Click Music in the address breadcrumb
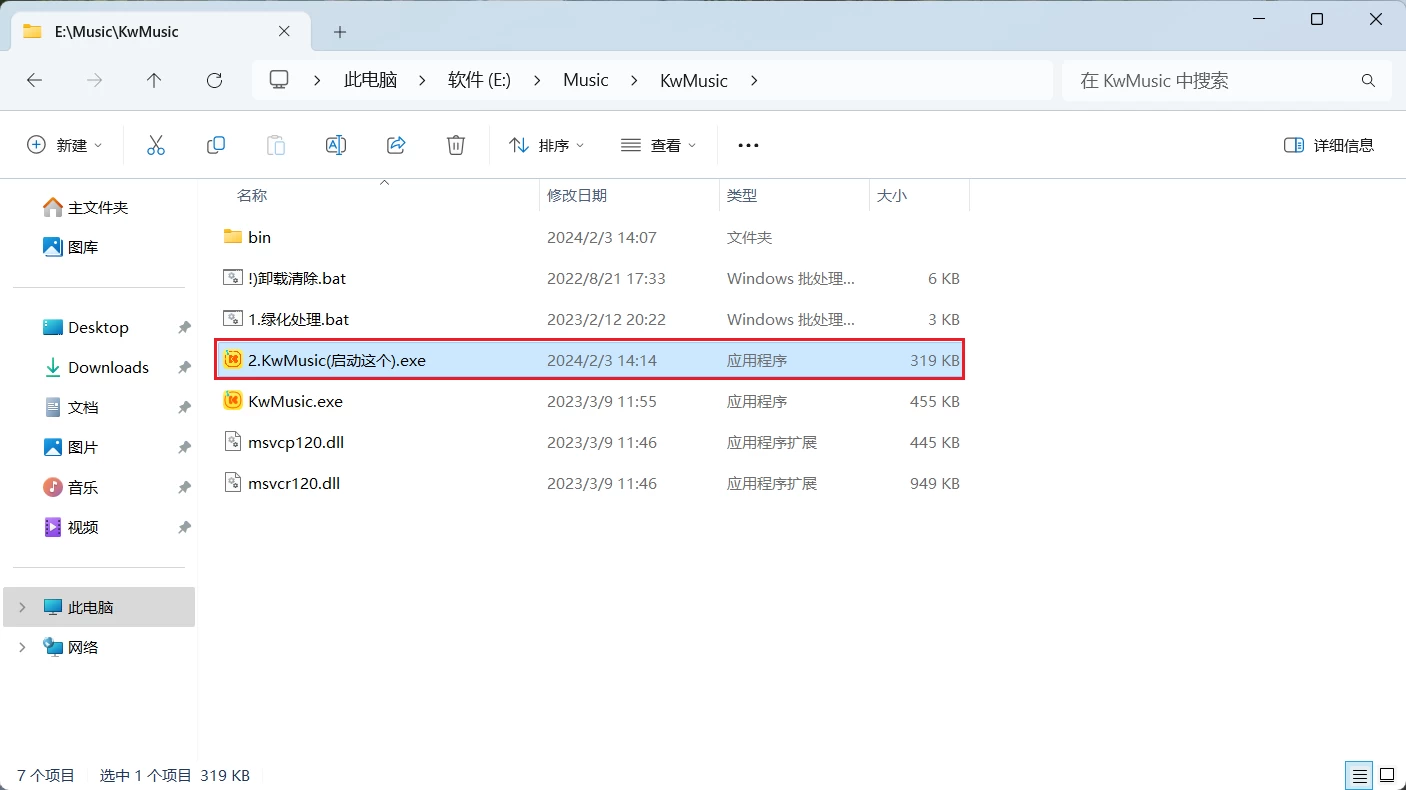This screenshot has height=790, width=1406. click(x=585, y=80)
